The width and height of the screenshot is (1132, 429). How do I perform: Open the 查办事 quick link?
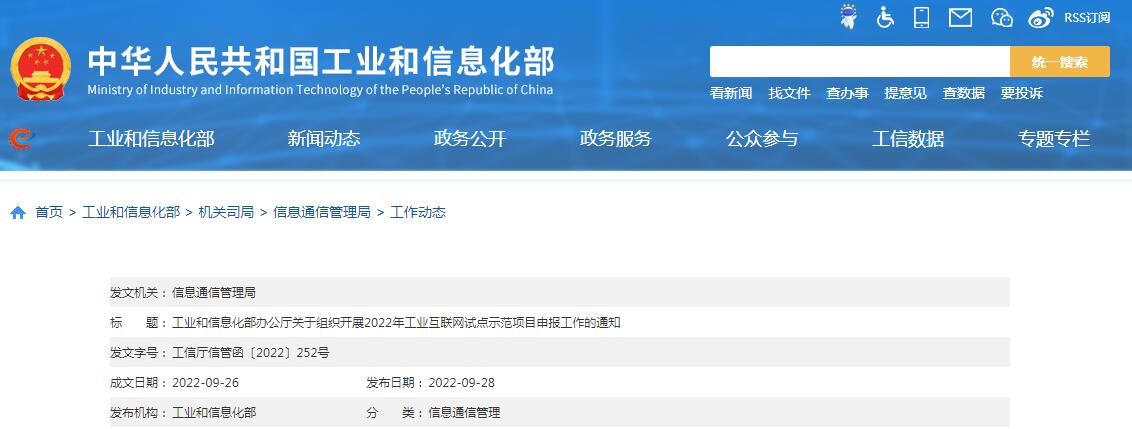coord(847,93)
